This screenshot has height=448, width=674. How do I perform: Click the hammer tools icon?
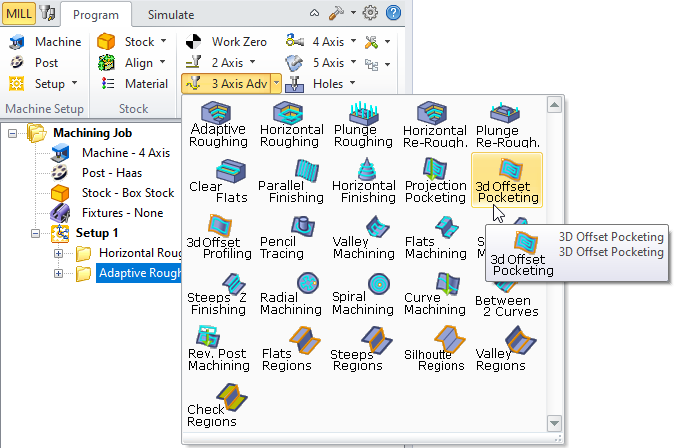(337, 13)
